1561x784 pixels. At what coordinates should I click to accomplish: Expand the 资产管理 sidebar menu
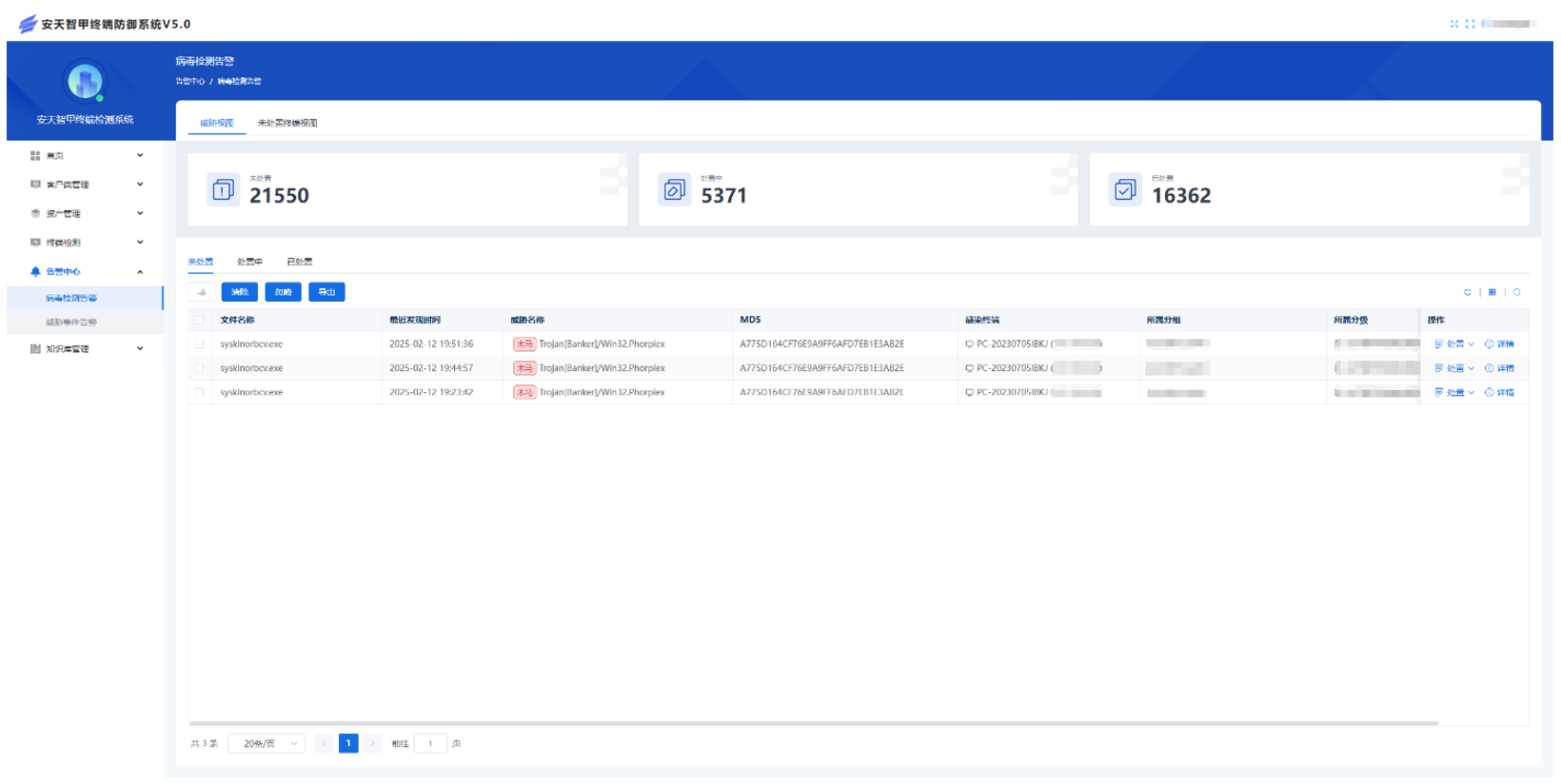[86, 213]
